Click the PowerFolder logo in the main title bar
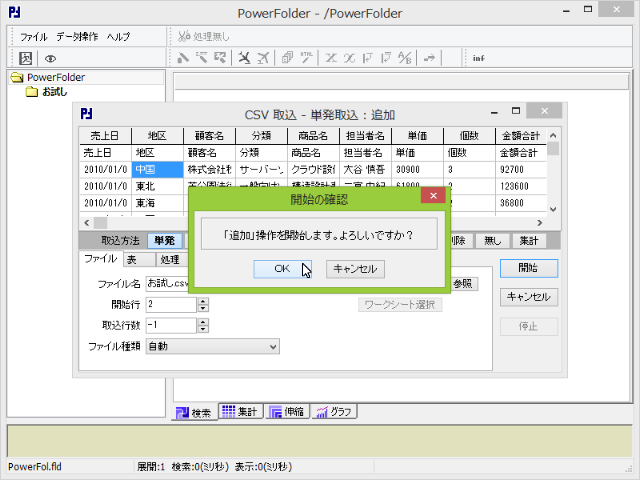Viewport: 640px width, 480px height. 14,13
